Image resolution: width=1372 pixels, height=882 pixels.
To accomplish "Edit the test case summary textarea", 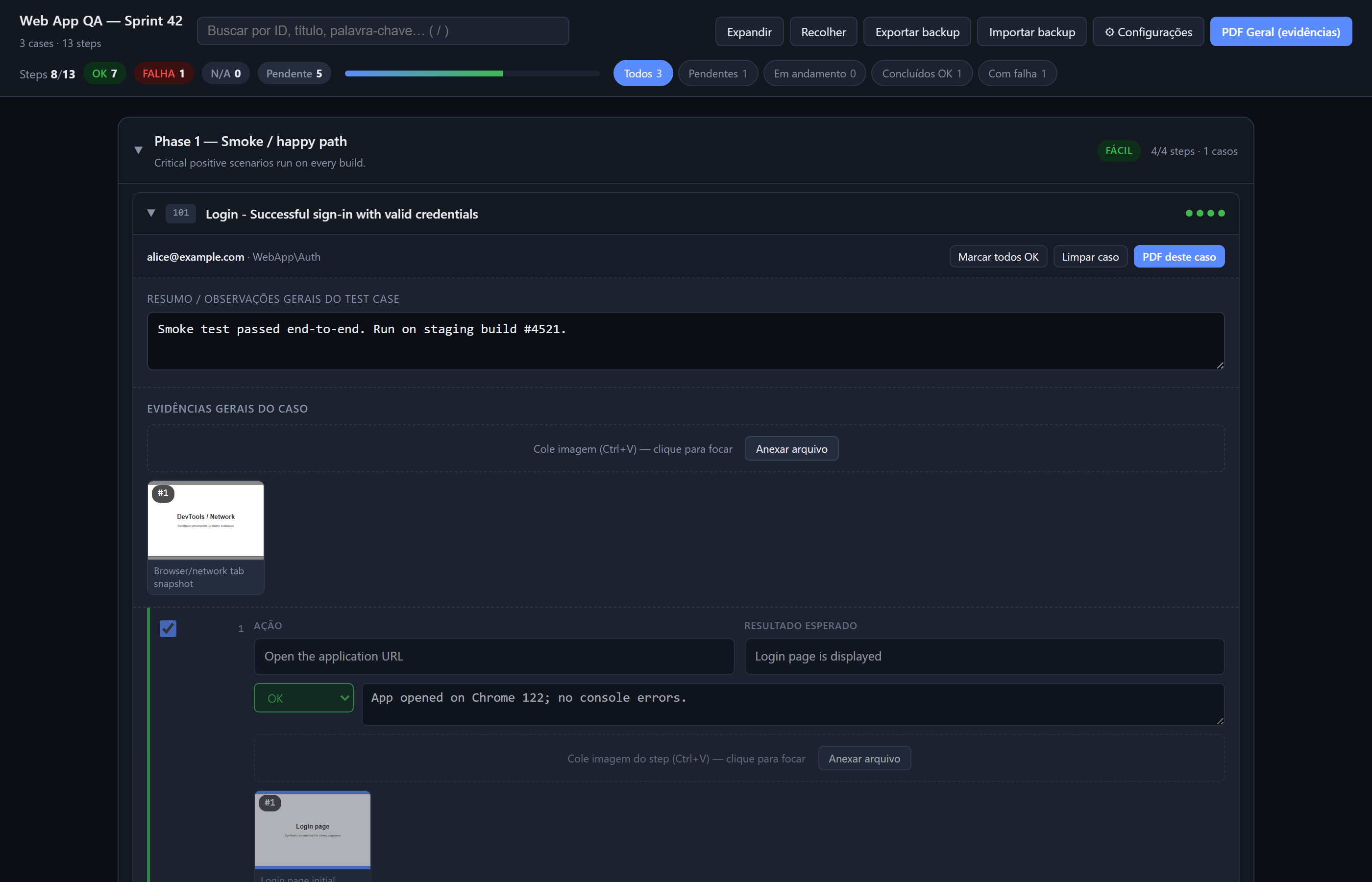I will coord(686,341).
